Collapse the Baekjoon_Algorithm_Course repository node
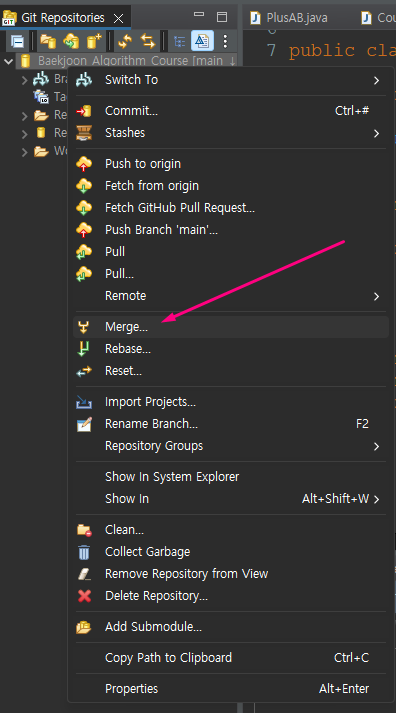This screenshot has width=396, height=713. click(x=8, y=60)
